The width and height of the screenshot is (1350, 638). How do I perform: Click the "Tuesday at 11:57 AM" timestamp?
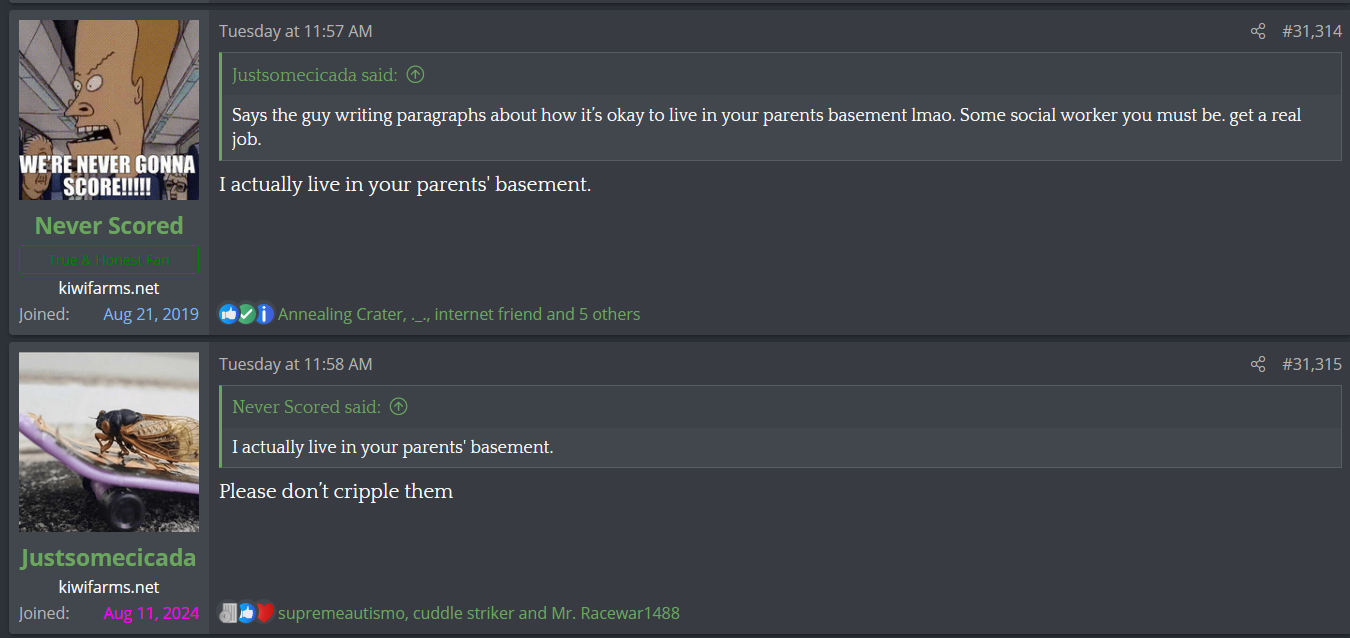[295, 31]
